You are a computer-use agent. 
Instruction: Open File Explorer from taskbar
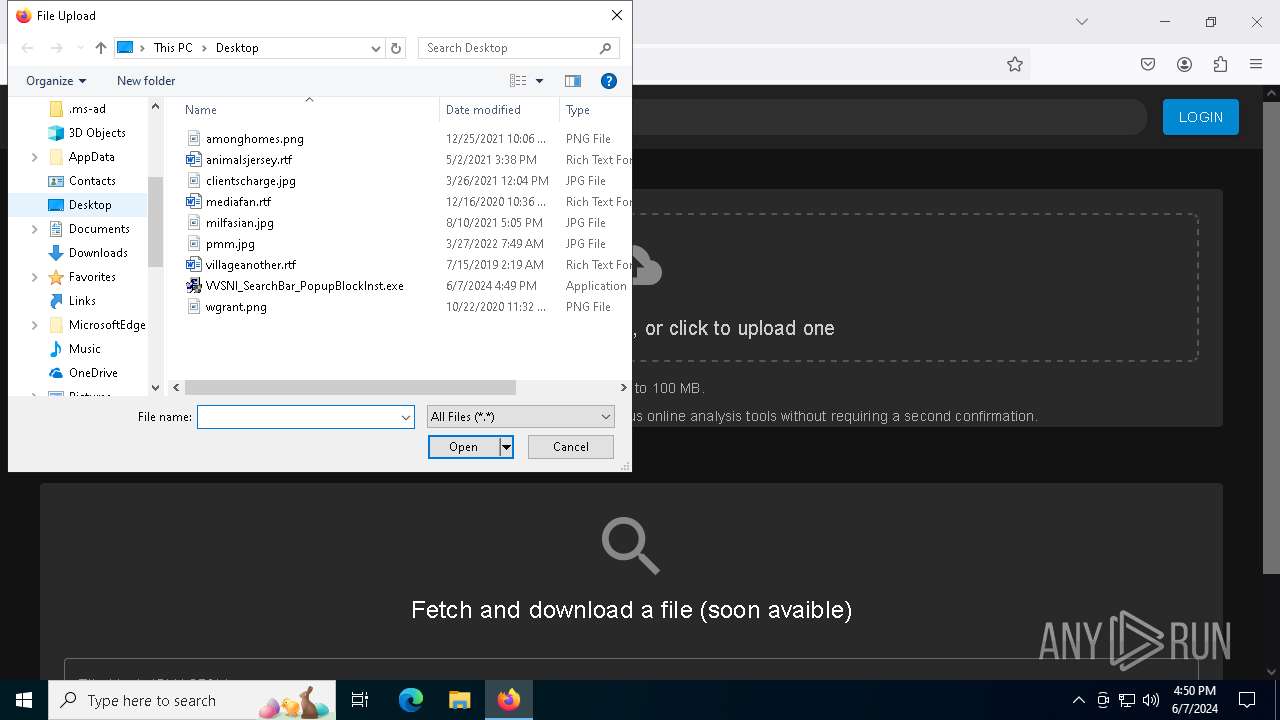[x=459, y=700]
